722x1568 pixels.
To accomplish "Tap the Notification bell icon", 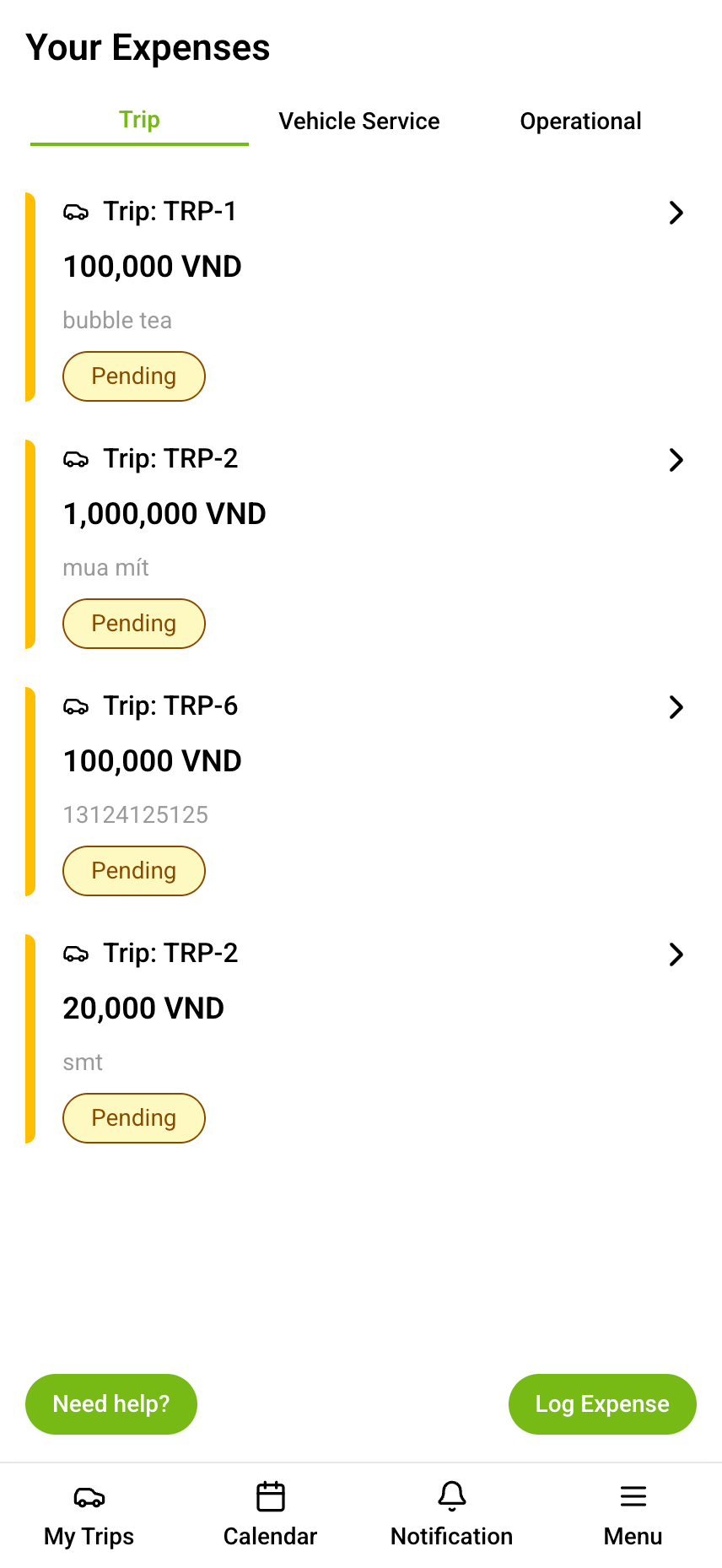I will (451, 1497).
